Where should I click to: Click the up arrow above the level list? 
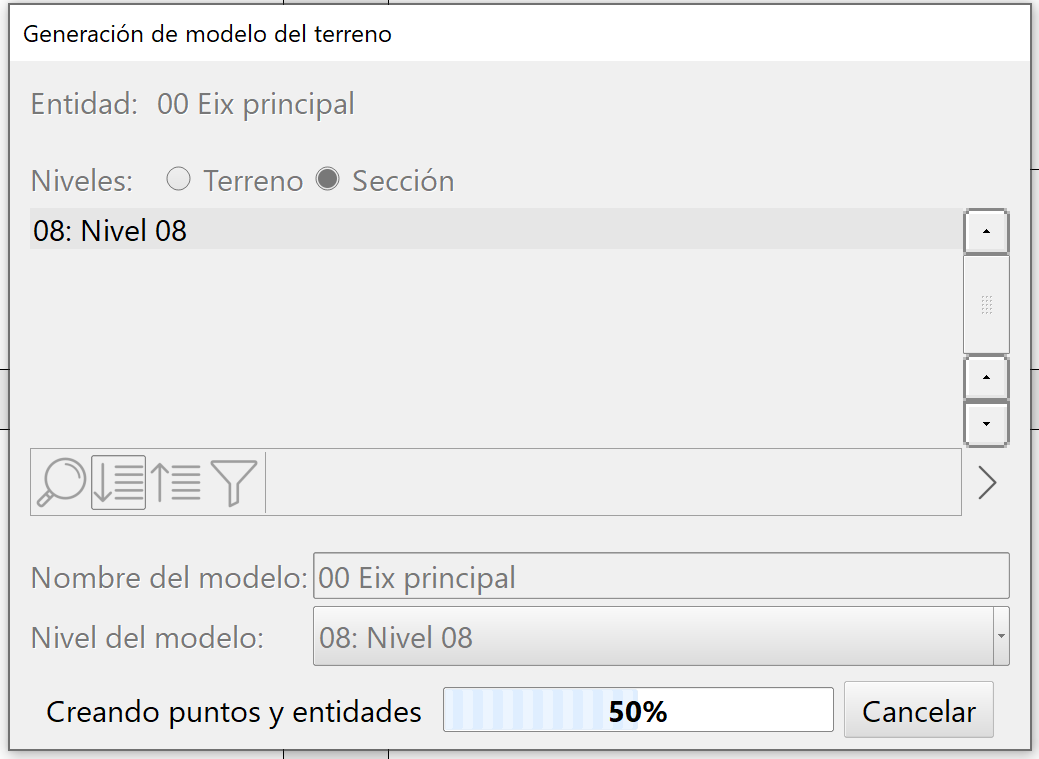pos(986,231)
